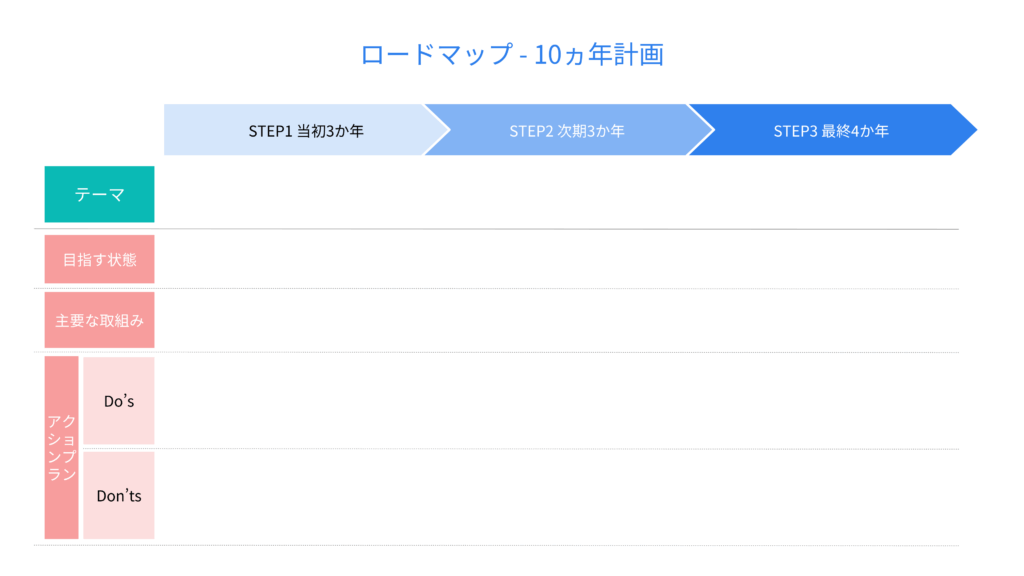Click the slide title ロードマップ - 10ヵ年計画
Screen dimensions: 1024x576
[511, 54]
